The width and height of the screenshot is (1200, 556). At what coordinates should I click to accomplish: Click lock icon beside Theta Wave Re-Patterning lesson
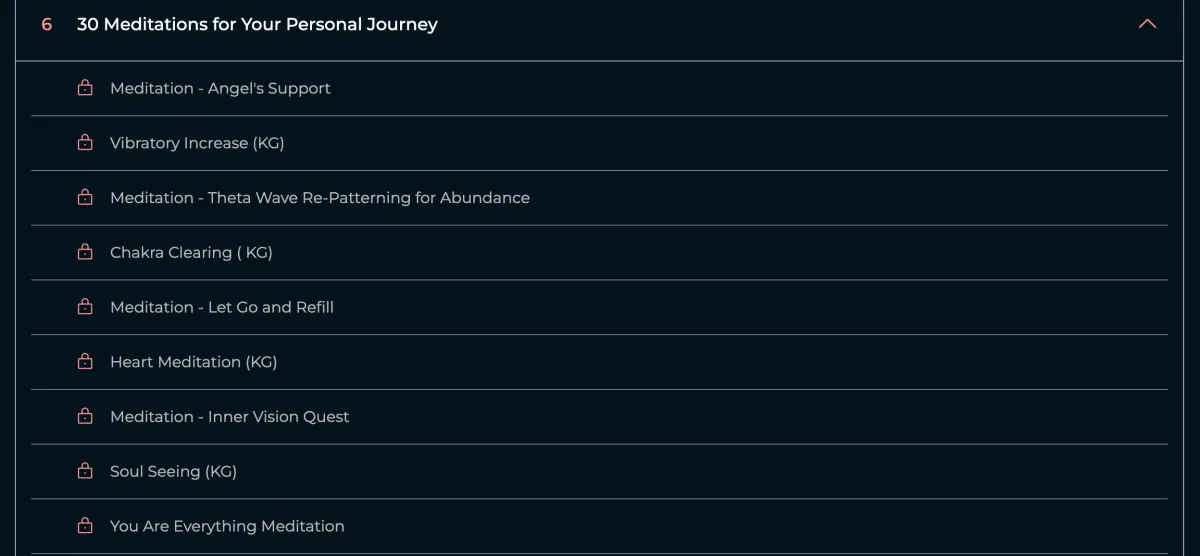pyautogui.click(x=85, y=197)
